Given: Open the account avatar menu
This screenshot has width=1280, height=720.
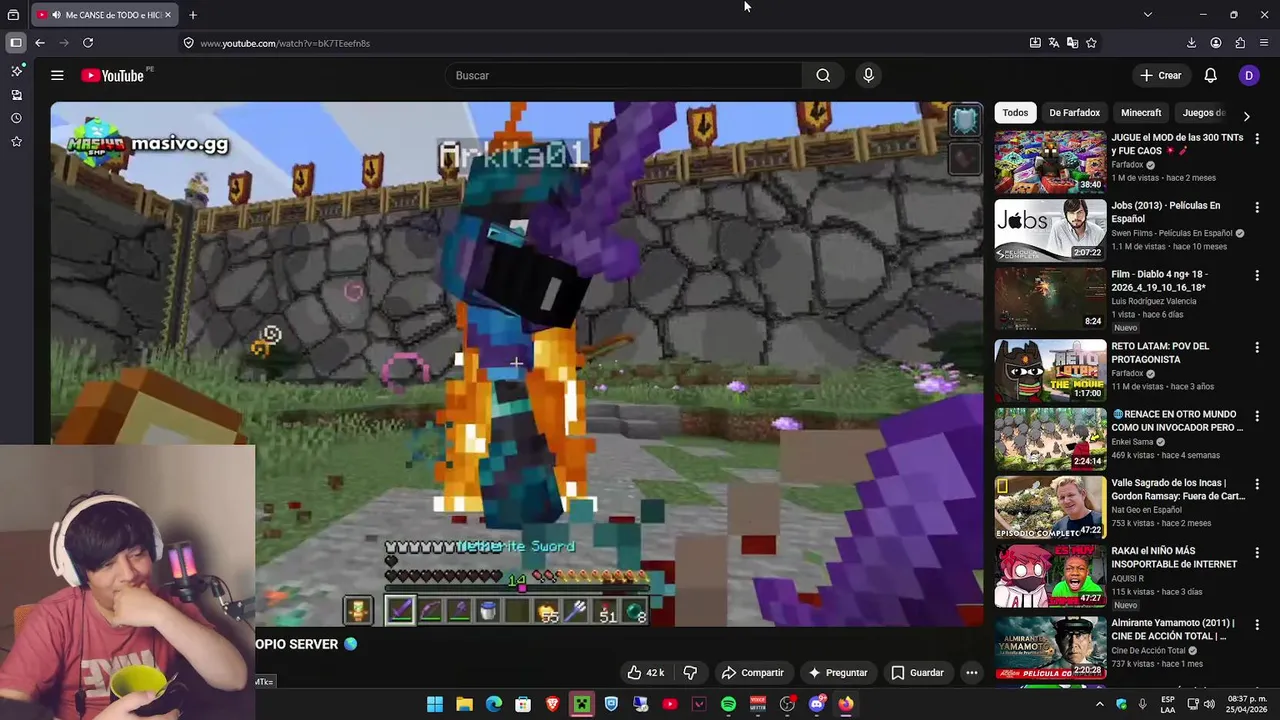Looking at the screenshot, I should pyautogui.click(x=1248, y=75).
